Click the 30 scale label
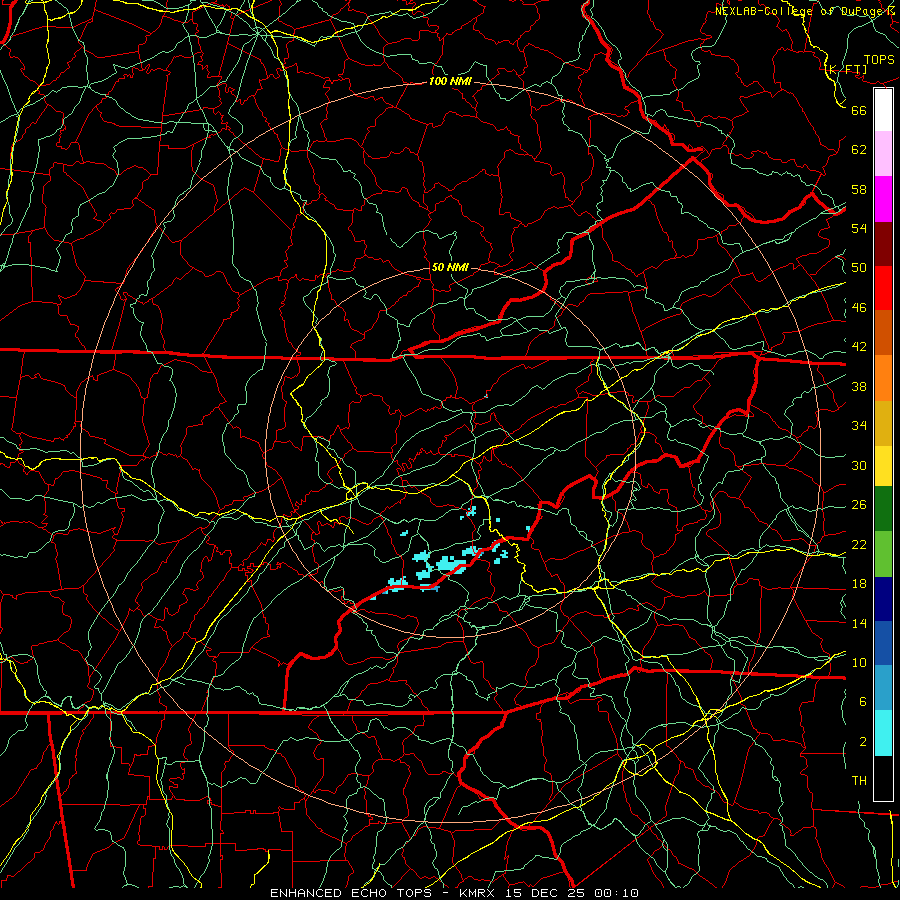Screen dimensions: 900x900 tap(859, 465)
